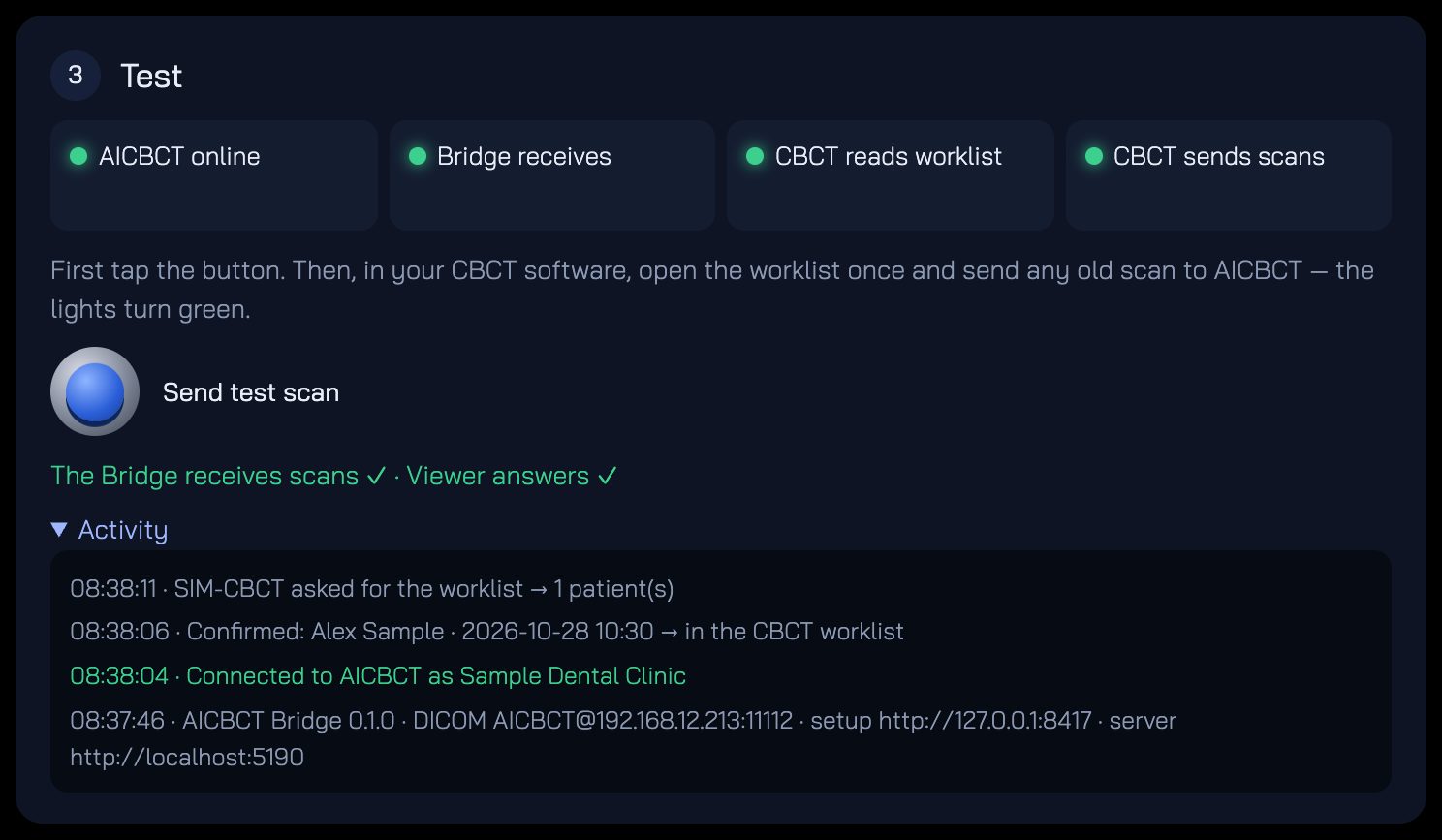This screenshot has height=840, width=1442.
Task: Click the round blue Send test scan button
Action: 95,391
